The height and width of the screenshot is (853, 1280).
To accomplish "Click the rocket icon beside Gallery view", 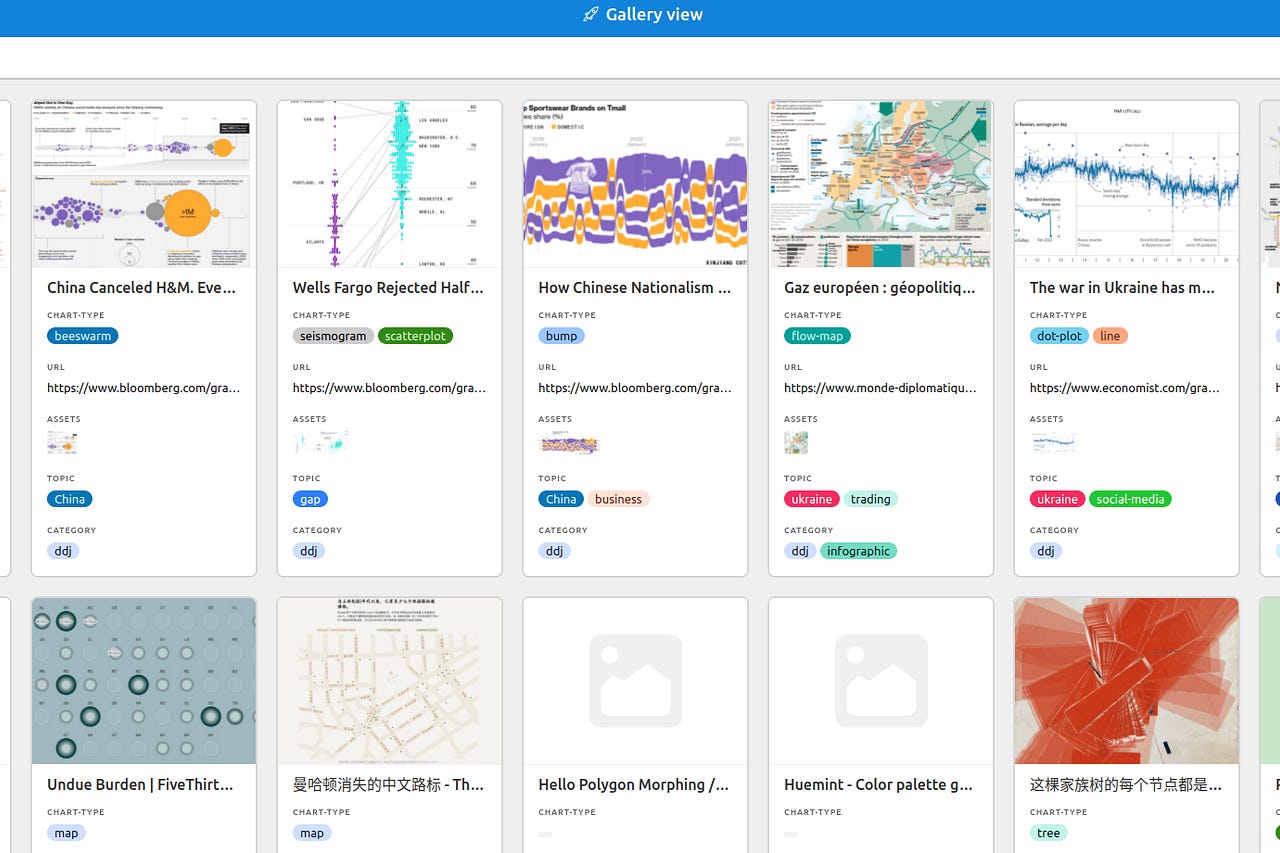I will (x=591, y=15).
